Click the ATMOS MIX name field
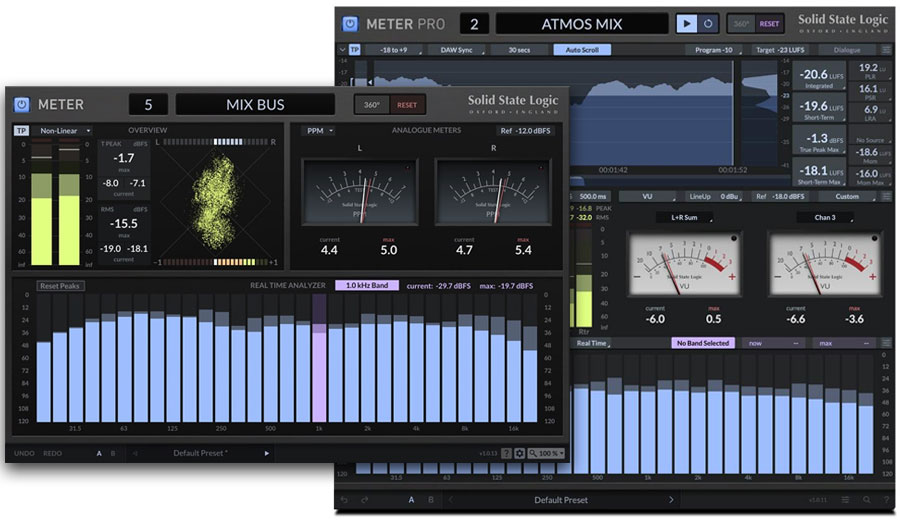This screenshot has width=900, height=520. pos(582,24)
